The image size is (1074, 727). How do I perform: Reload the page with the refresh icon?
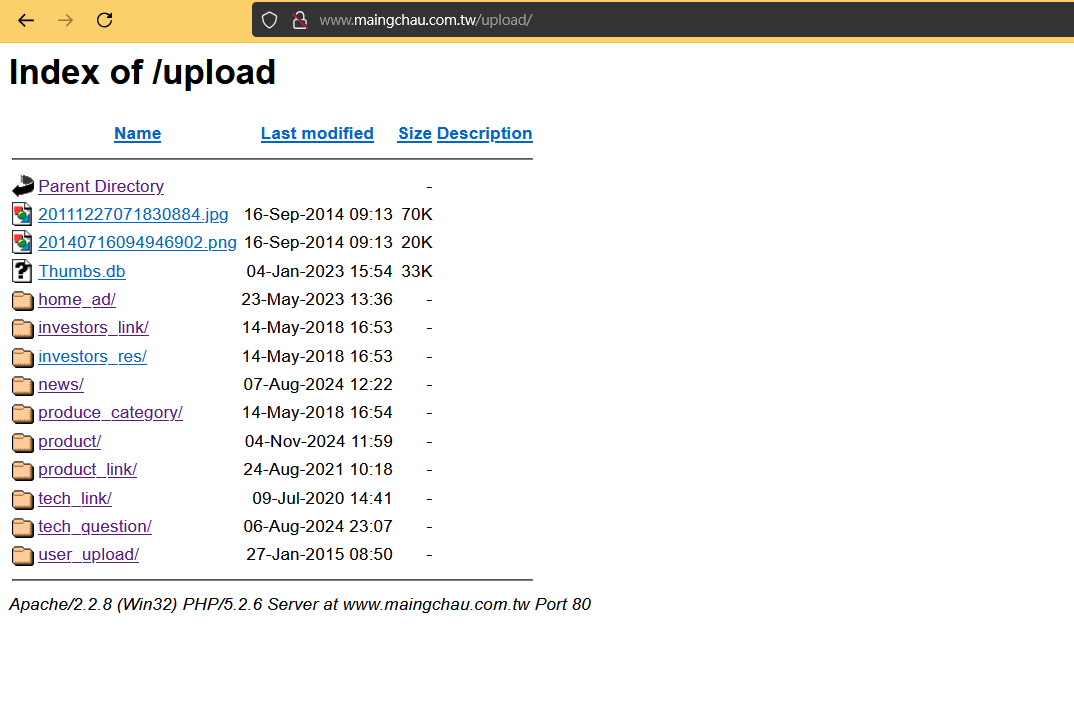click(105, 20)
